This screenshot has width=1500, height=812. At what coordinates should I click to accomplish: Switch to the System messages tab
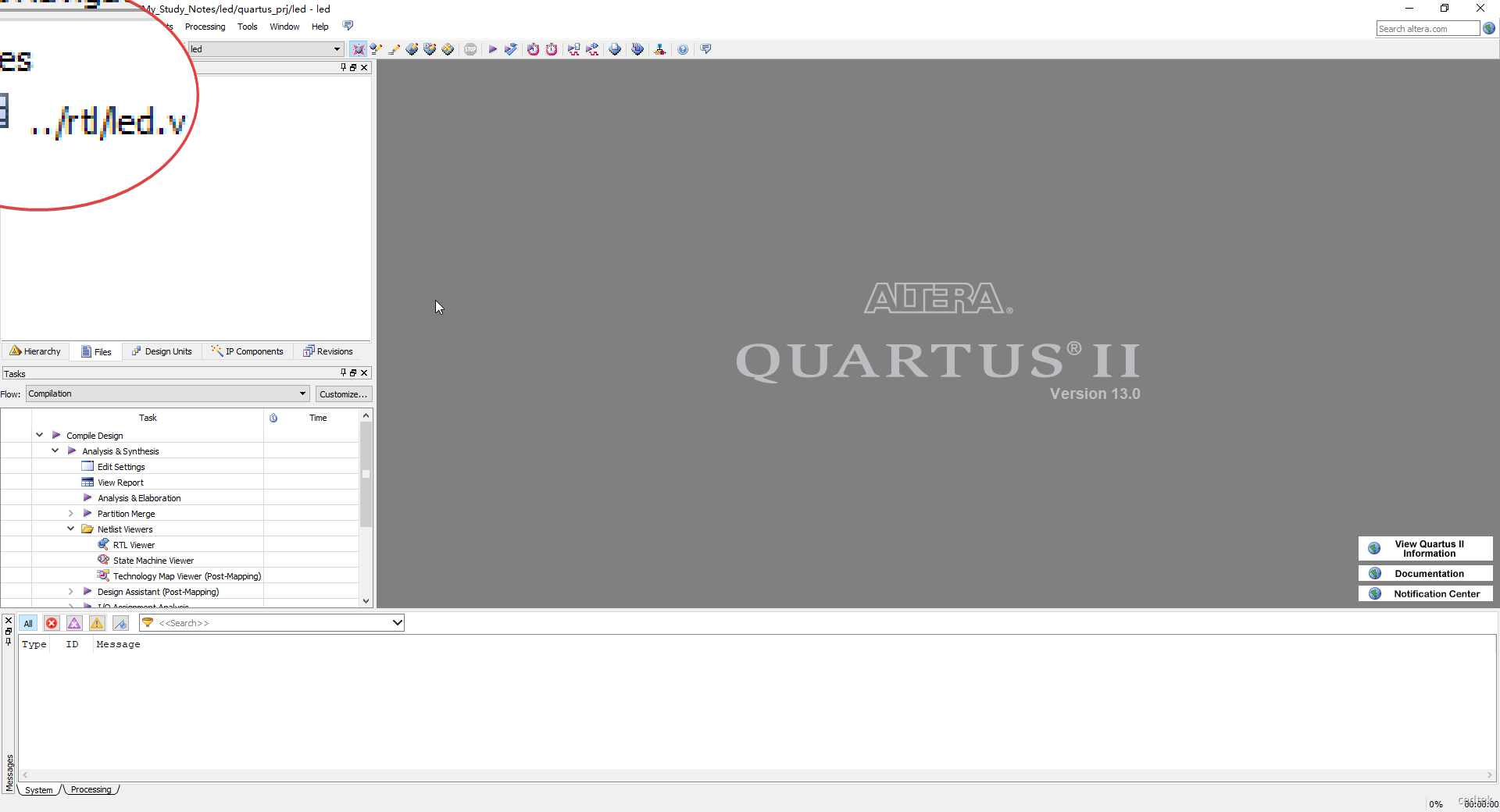pyautogui.click(x=39, y=790)
